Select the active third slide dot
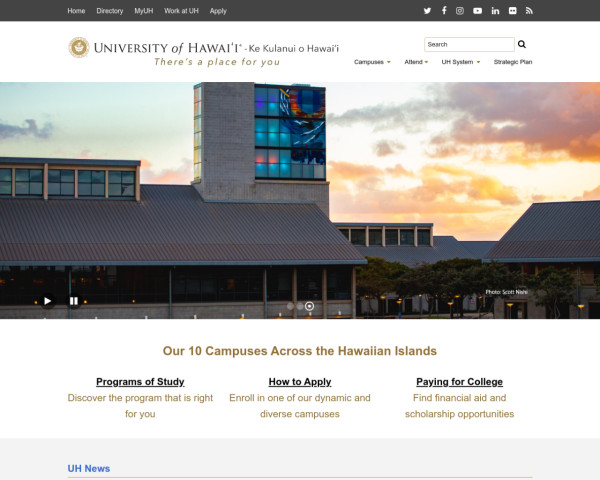Image resolution: width=600 pixels, height=480 pixels. [x=310, y=306]
